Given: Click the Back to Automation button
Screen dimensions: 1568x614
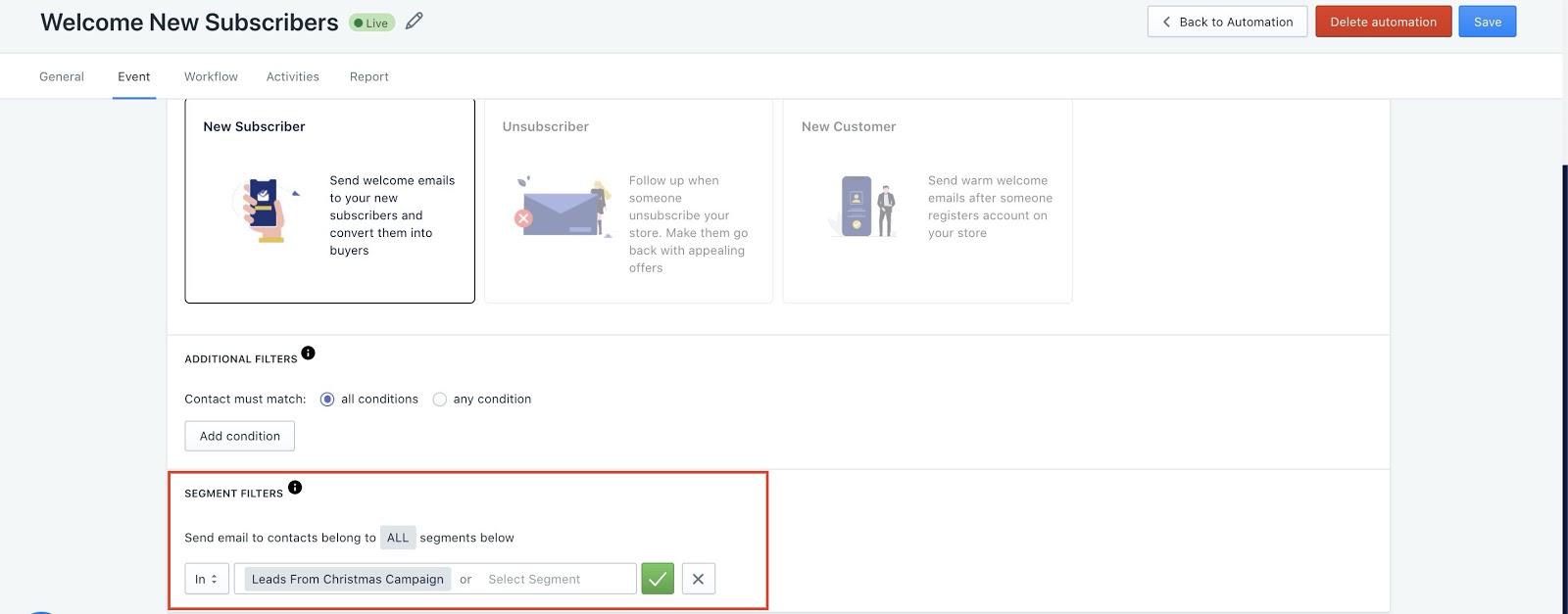Looking at the screenshot, I should click(1227, 22).
